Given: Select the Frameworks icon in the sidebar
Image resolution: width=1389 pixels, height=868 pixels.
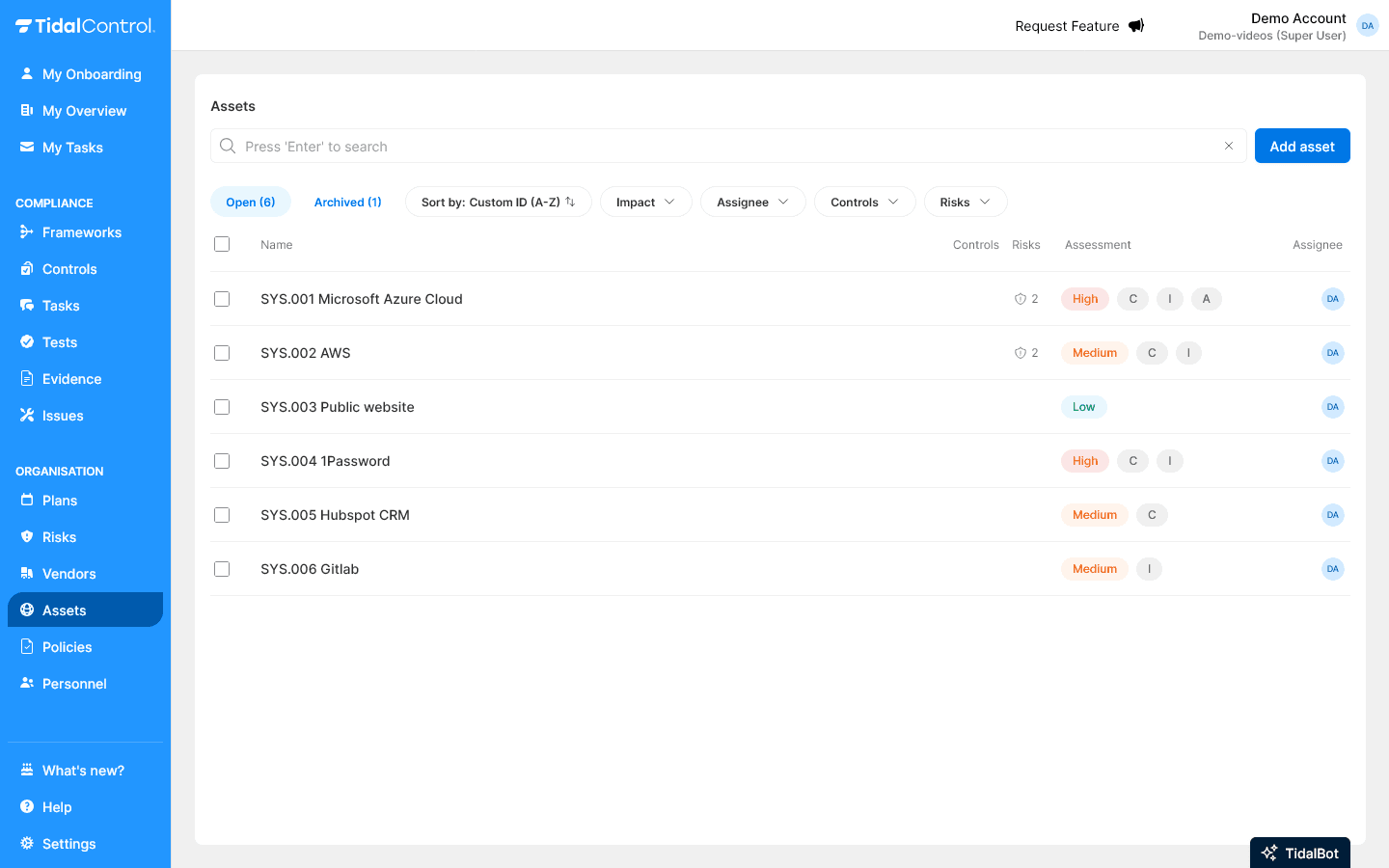Looking at the screenshot, I should (x=24, y=231).
